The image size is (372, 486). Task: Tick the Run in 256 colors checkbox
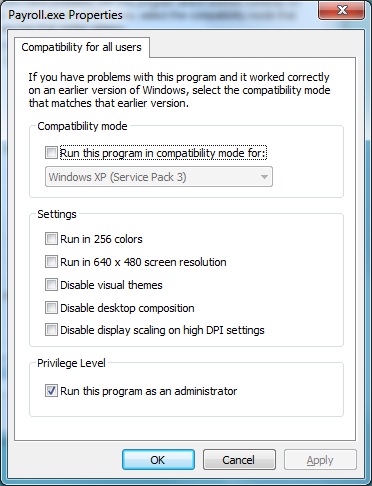click(51, 239)
